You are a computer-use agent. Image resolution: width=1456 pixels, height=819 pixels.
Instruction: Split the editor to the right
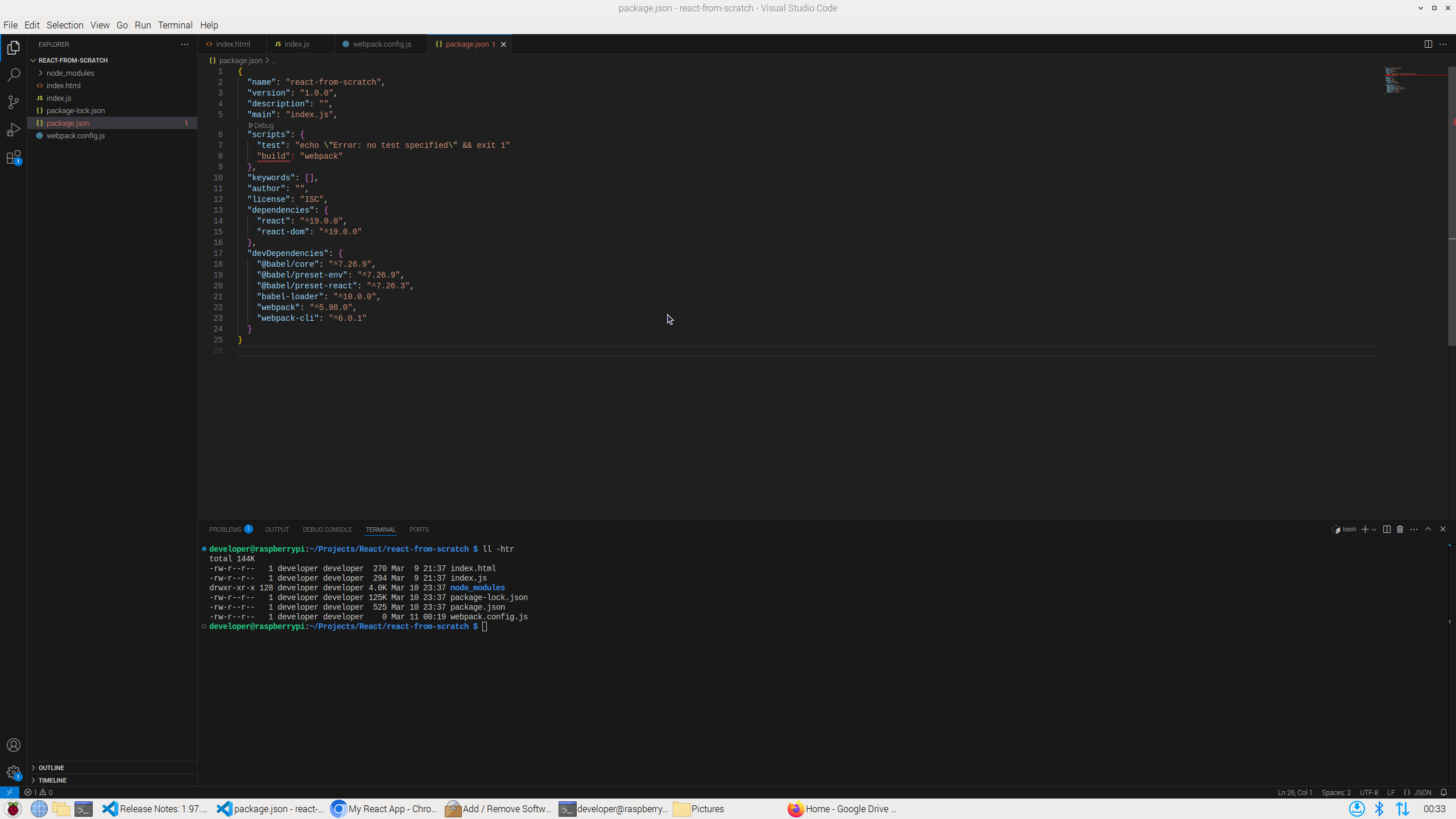point(1428,44)
